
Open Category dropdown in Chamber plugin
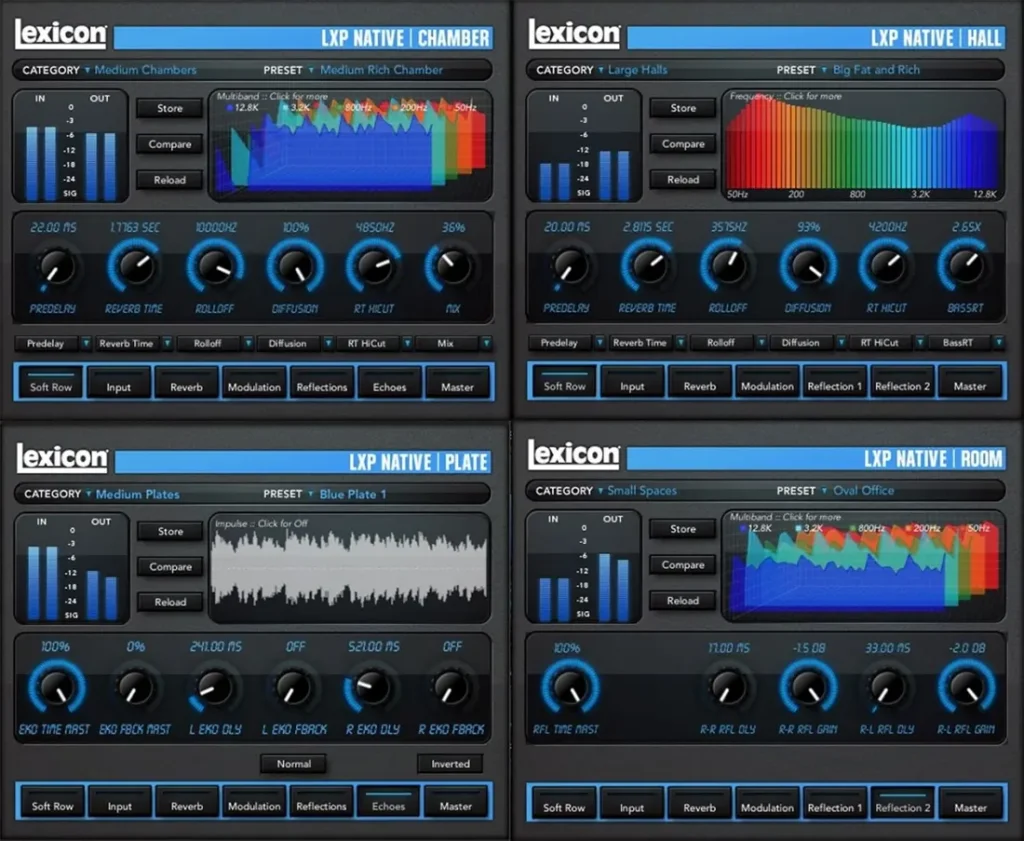tap(109, 70)
